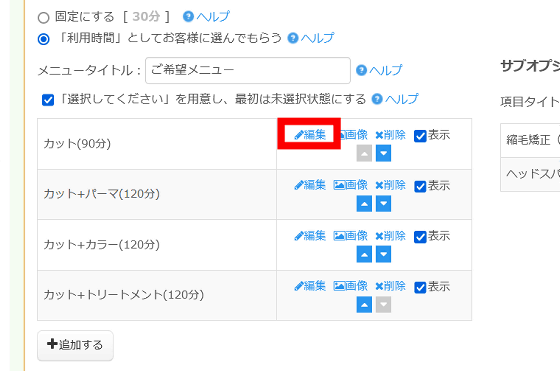
Task: Edit the カット+トリートメント(120分) menu item
Action: pos(310,286)
